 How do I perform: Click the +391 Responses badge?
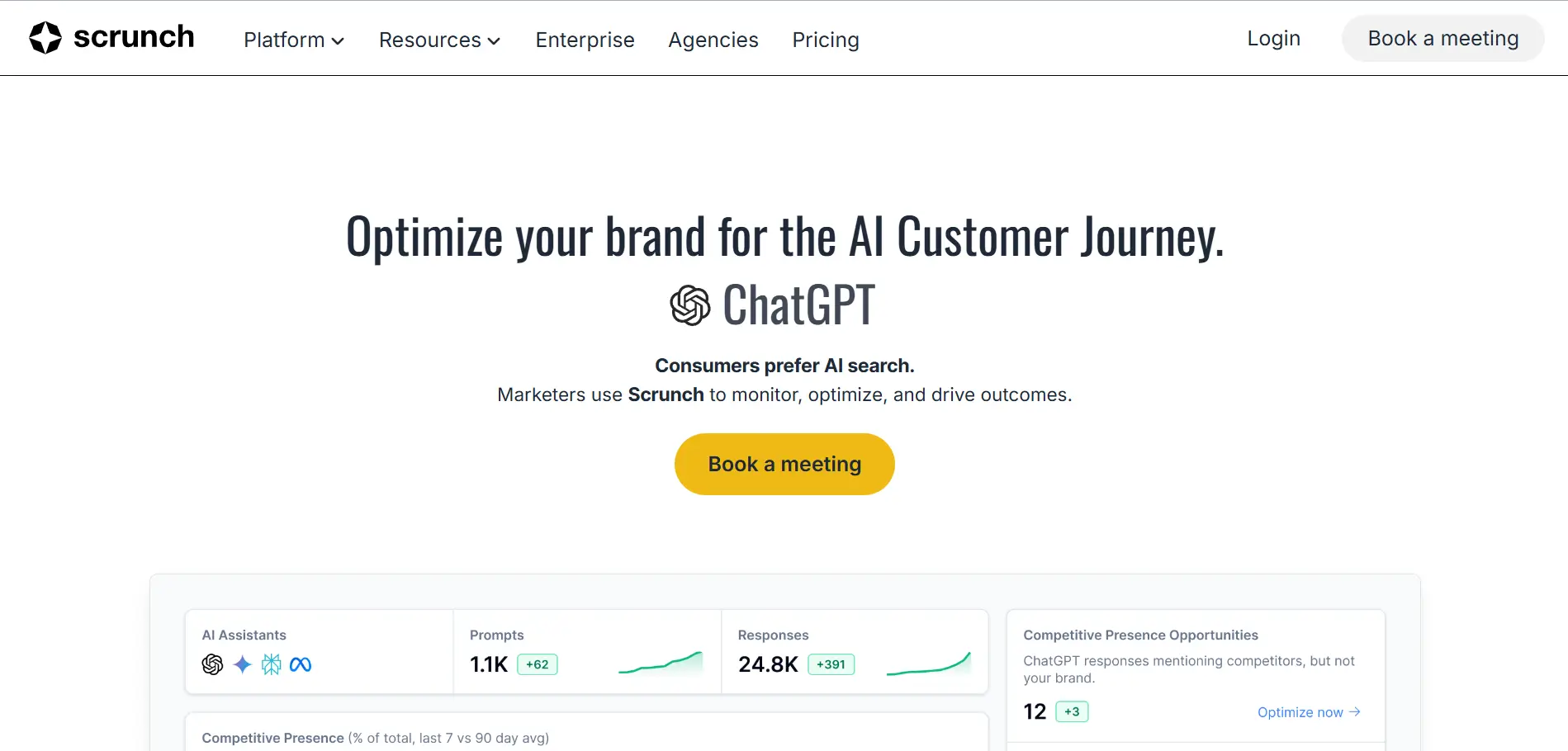pyautogui.click(x=831, y=664)
